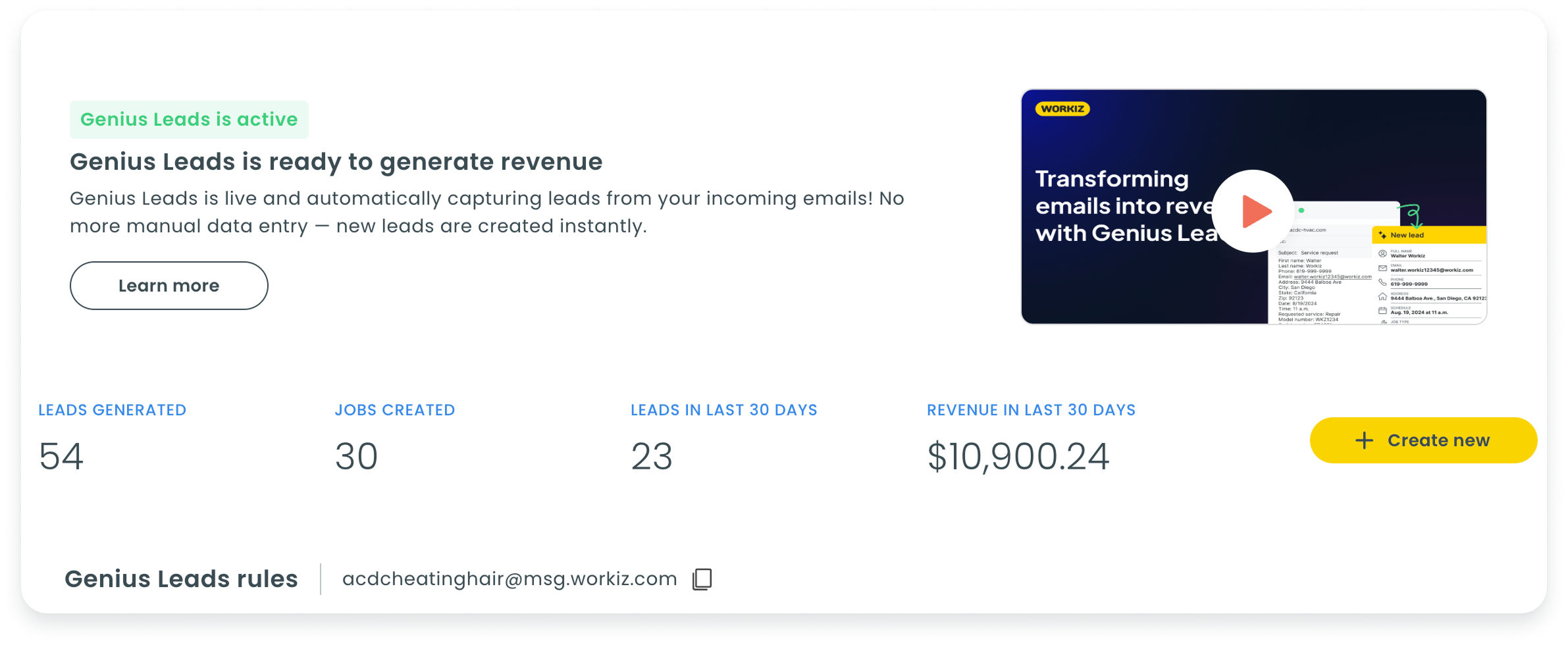Click the 'Genius Leads is active' badge

point(189,120)
